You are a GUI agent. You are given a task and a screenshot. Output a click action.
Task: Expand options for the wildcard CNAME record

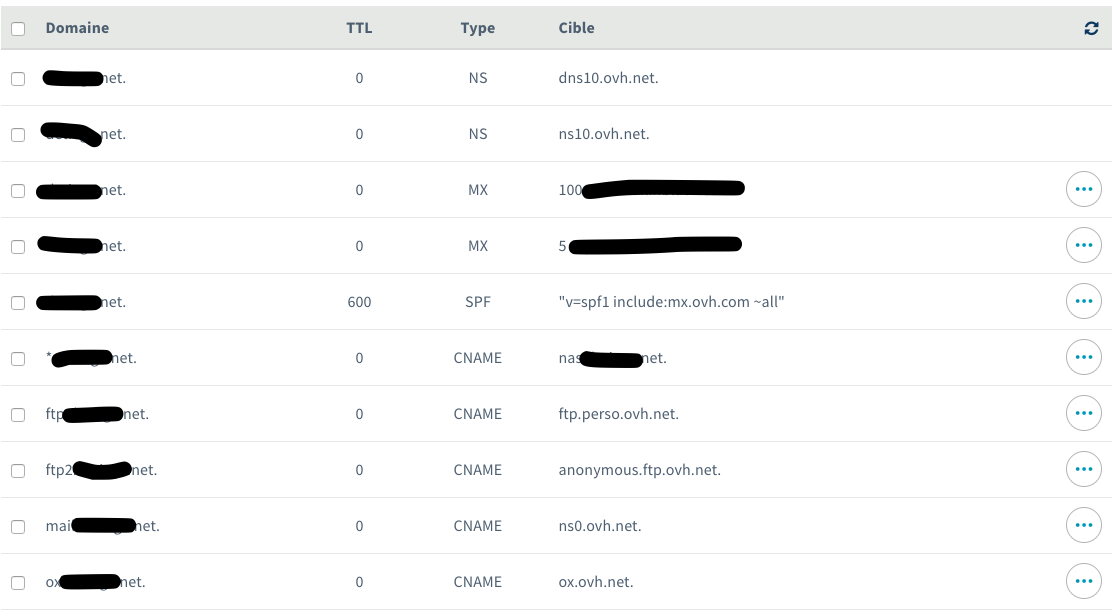[1084, 357]
